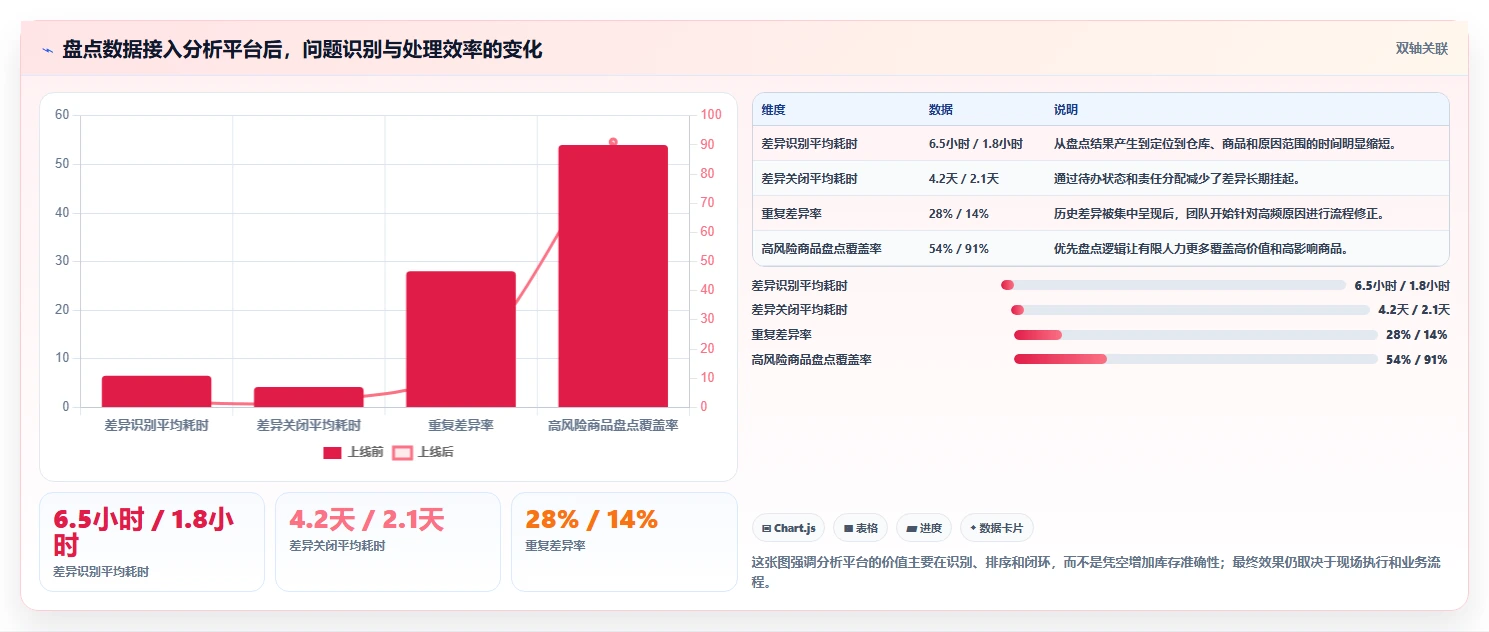Open the 28% / 14% data card

624,542
